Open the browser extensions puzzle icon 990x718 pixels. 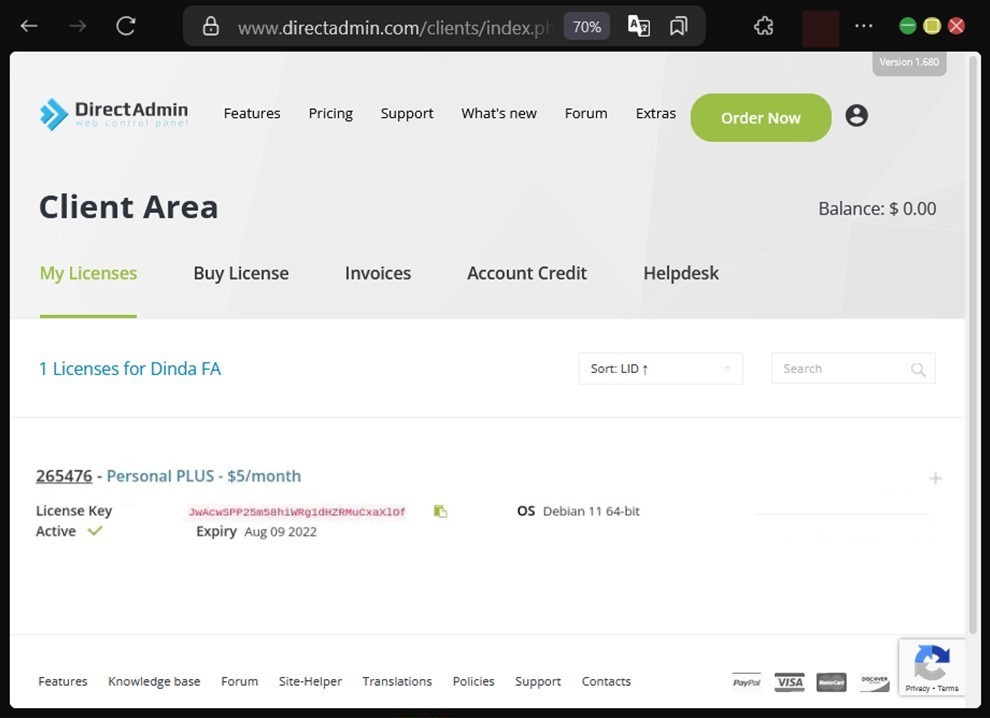click(763, 26)
